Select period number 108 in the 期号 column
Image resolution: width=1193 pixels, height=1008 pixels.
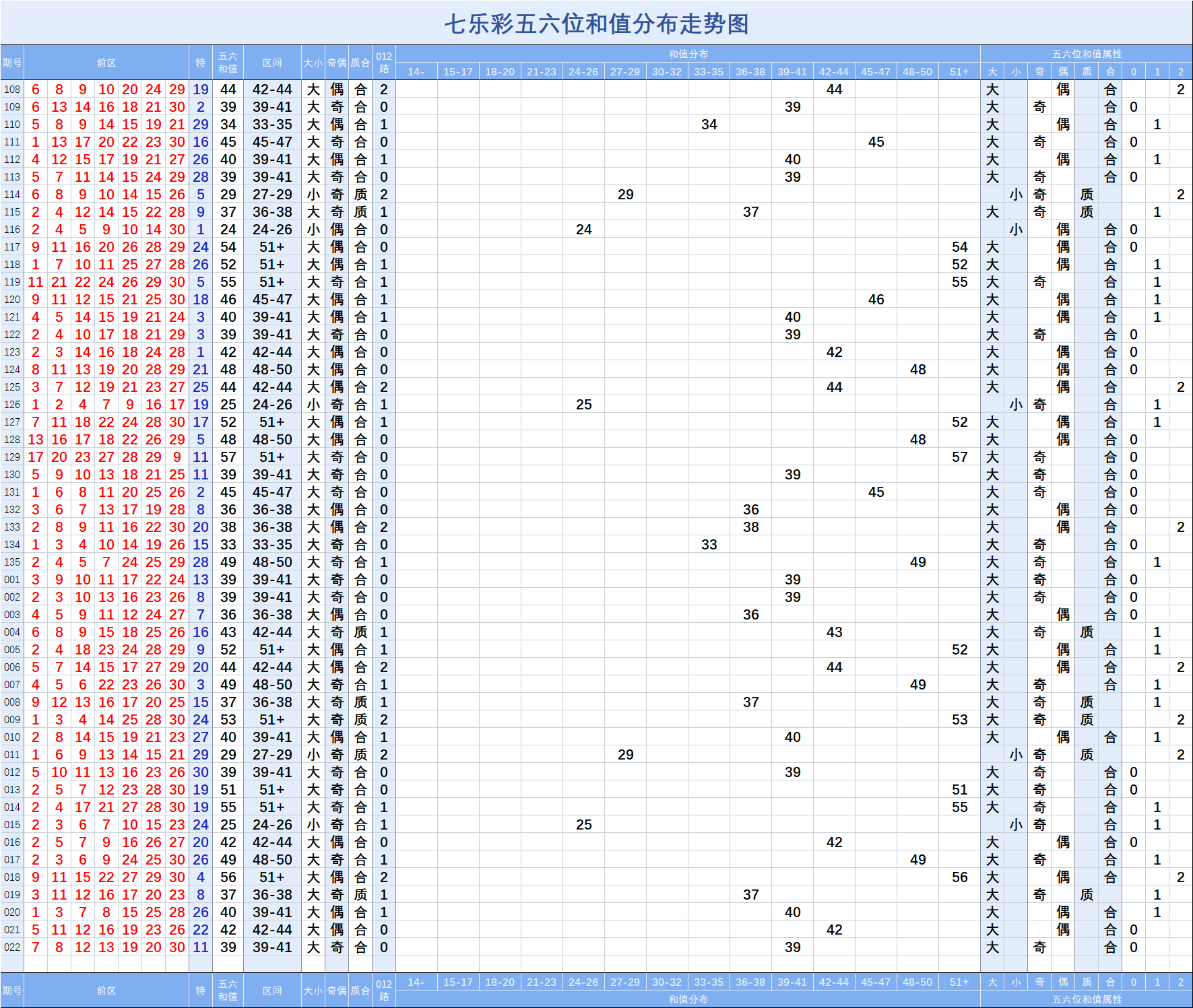coord(12,90)
